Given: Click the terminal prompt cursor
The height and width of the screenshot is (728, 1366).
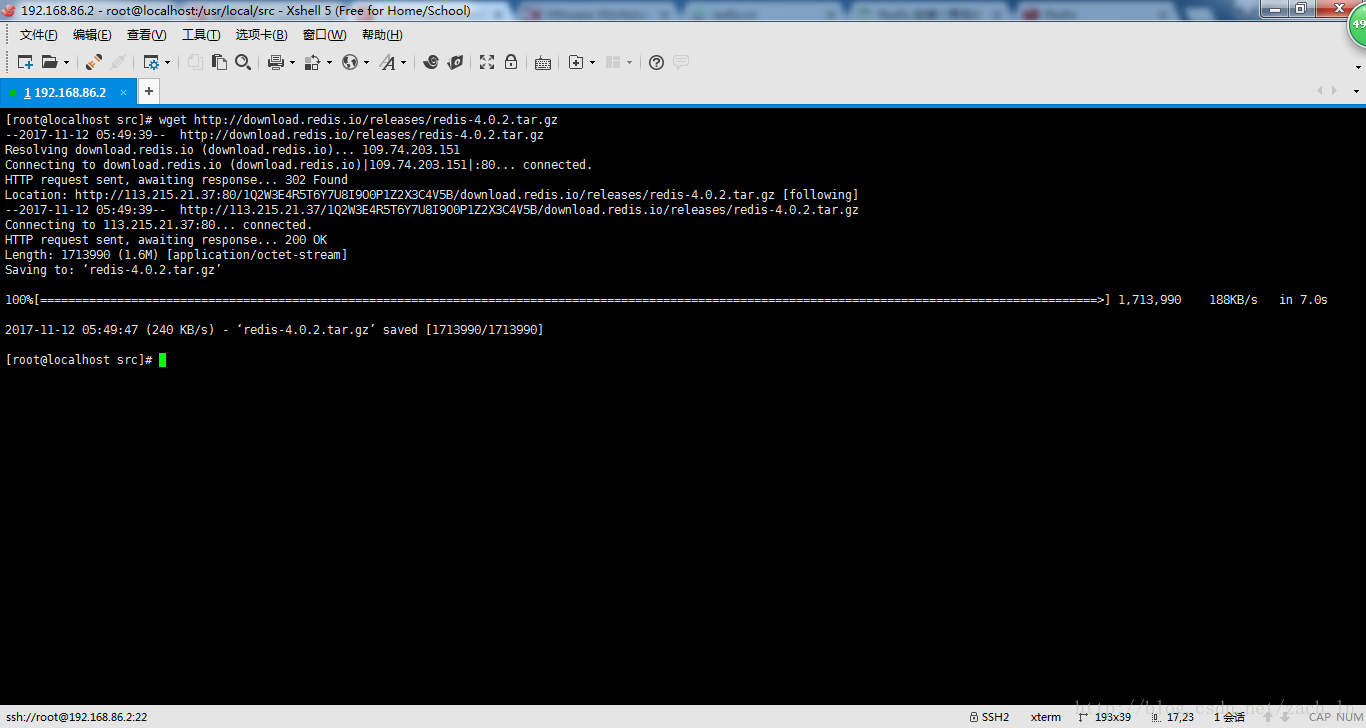Looking at the screenshot, I should [x=162, y=360].
